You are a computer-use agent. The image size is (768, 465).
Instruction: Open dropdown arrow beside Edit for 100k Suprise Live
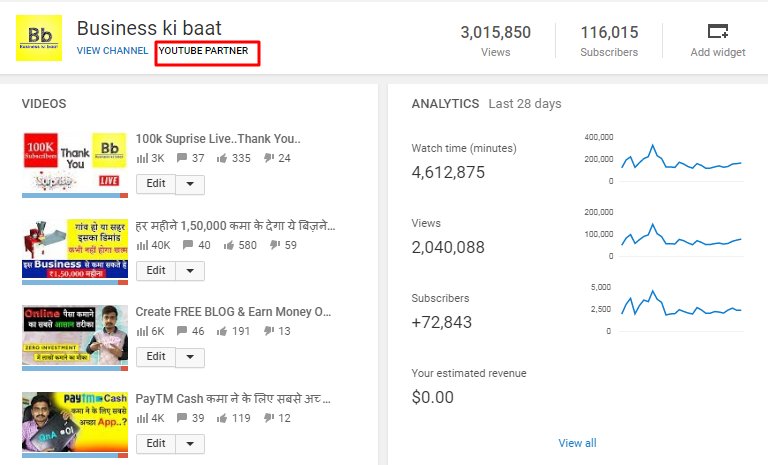pyautogui.click(x=190, y=184)
